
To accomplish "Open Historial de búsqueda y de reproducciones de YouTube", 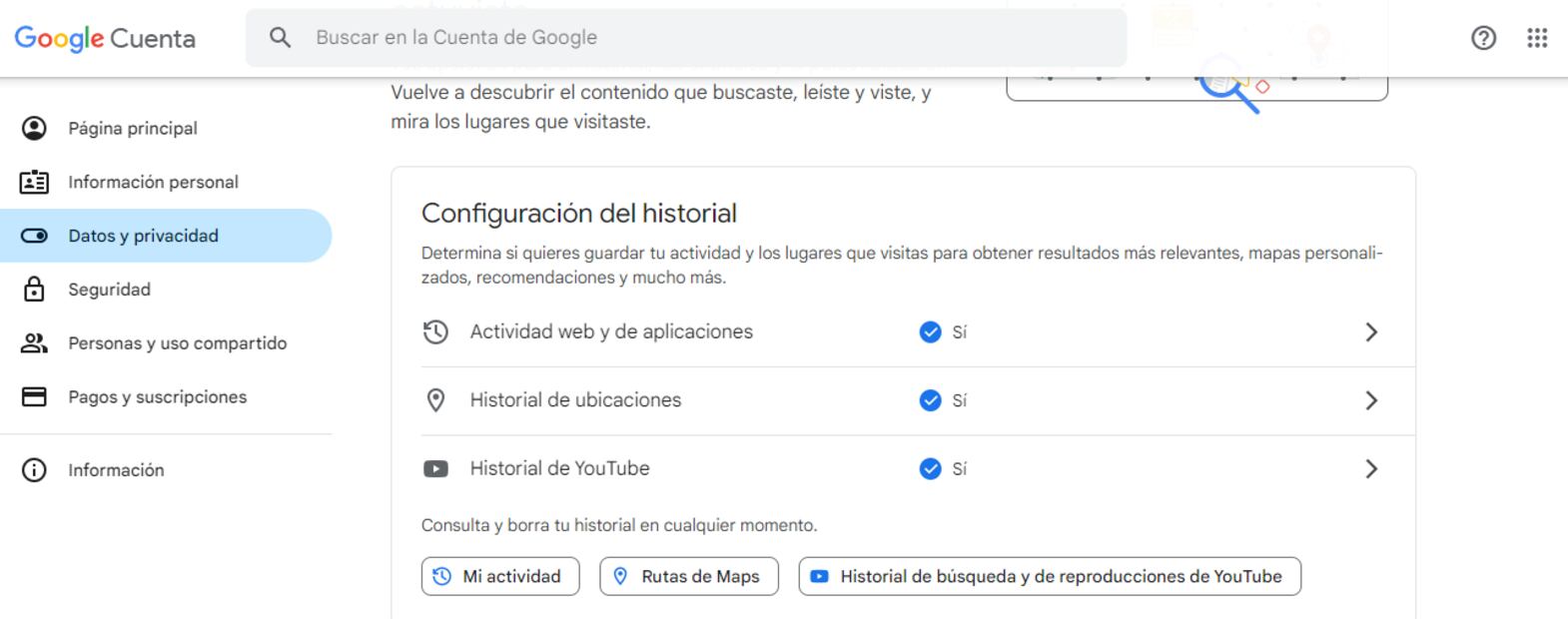I will point(1050,576).
